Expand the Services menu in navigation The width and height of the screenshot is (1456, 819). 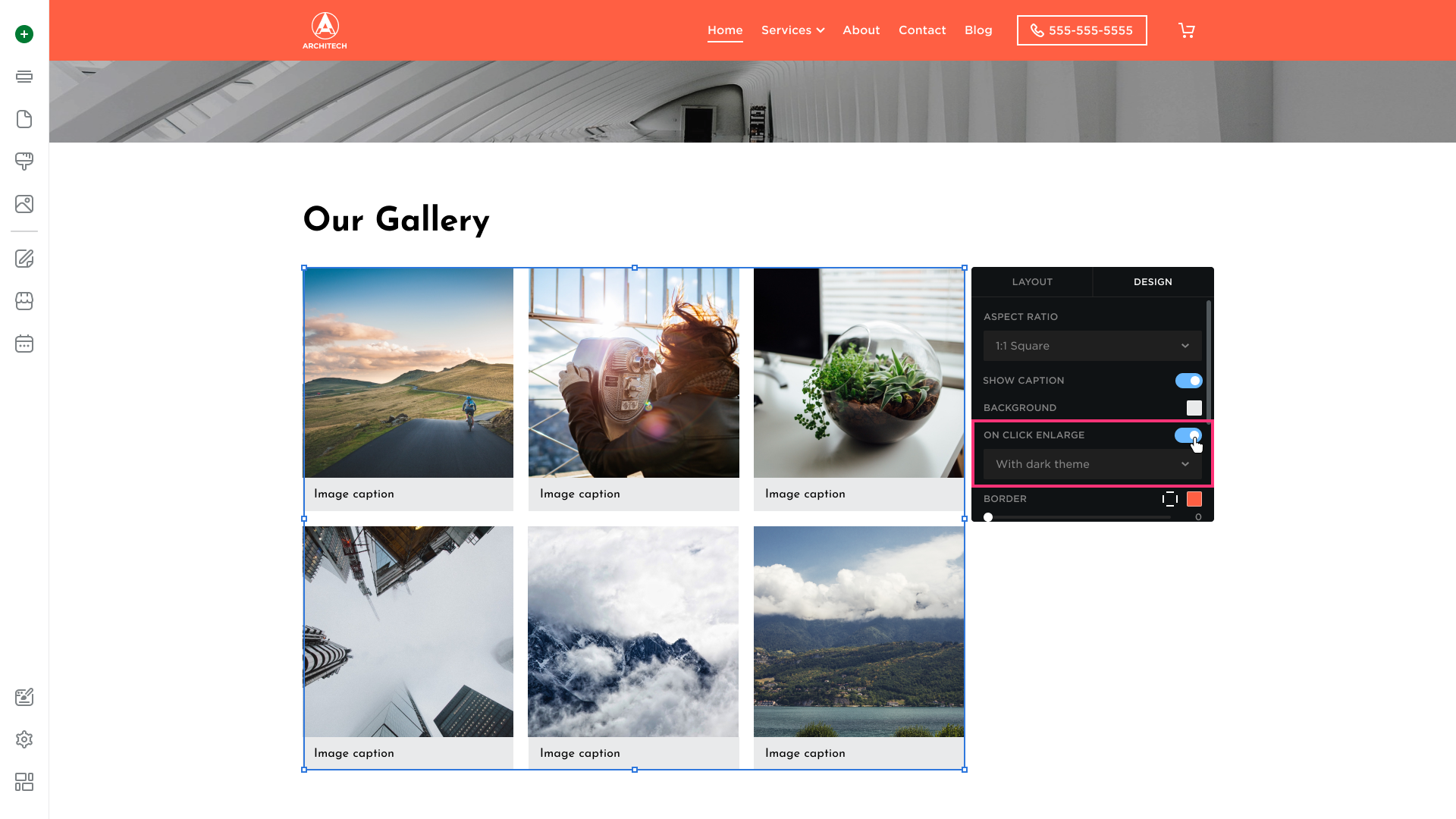click(792, 30)
